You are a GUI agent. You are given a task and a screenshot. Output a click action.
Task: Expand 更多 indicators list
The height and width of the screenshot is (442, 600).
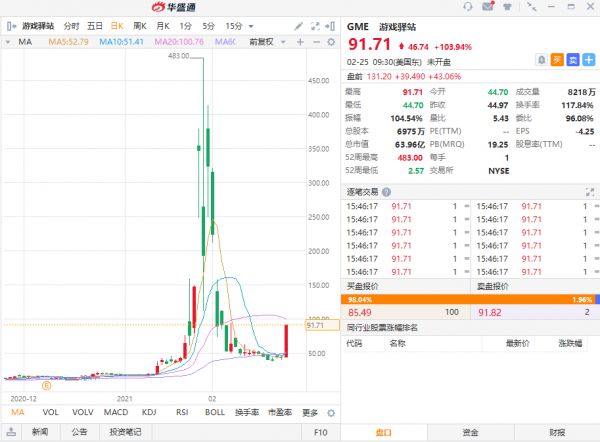310,412
